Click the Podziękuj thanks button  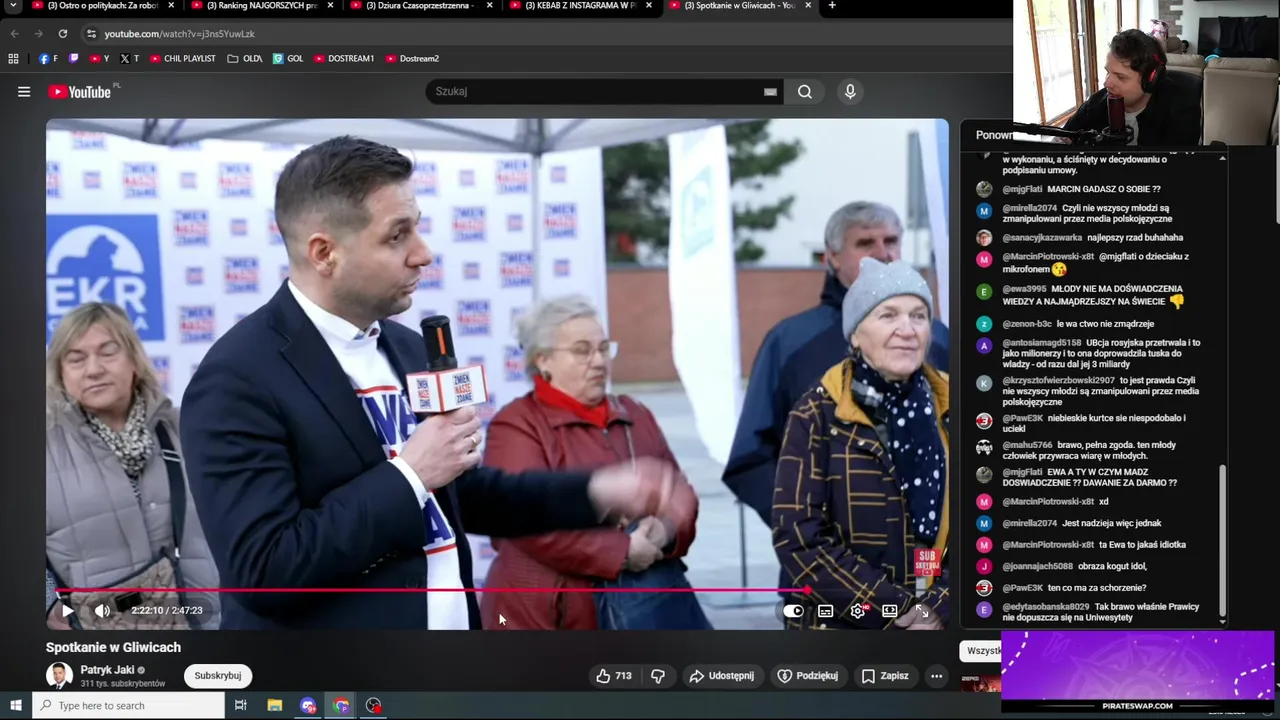808,676
